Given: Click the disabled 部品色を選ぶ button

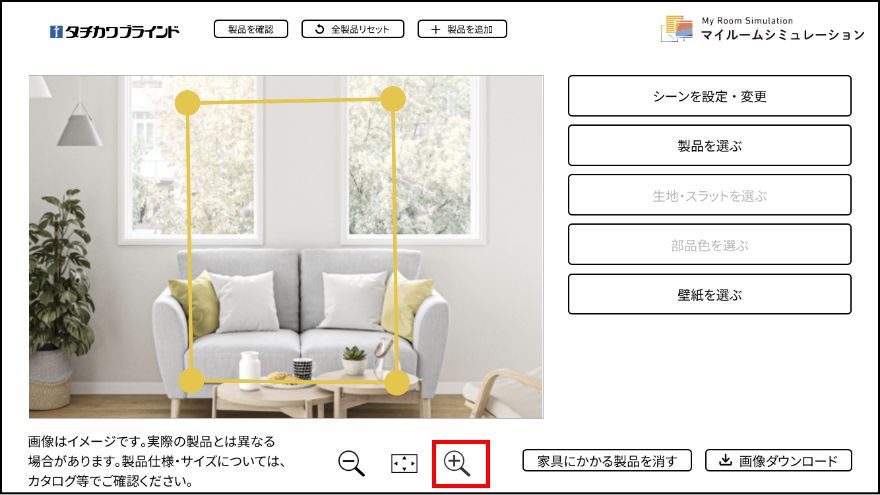Looking at the screenshot, I should (x=709, y=244).
